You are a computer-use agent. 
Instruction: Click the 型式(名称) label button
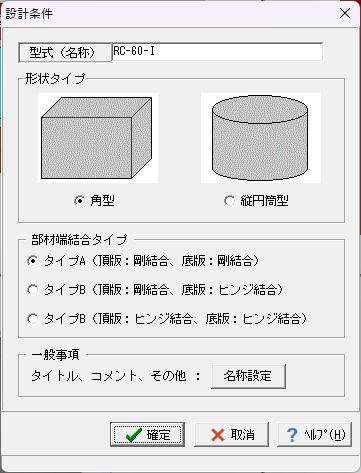click(65, 53)
